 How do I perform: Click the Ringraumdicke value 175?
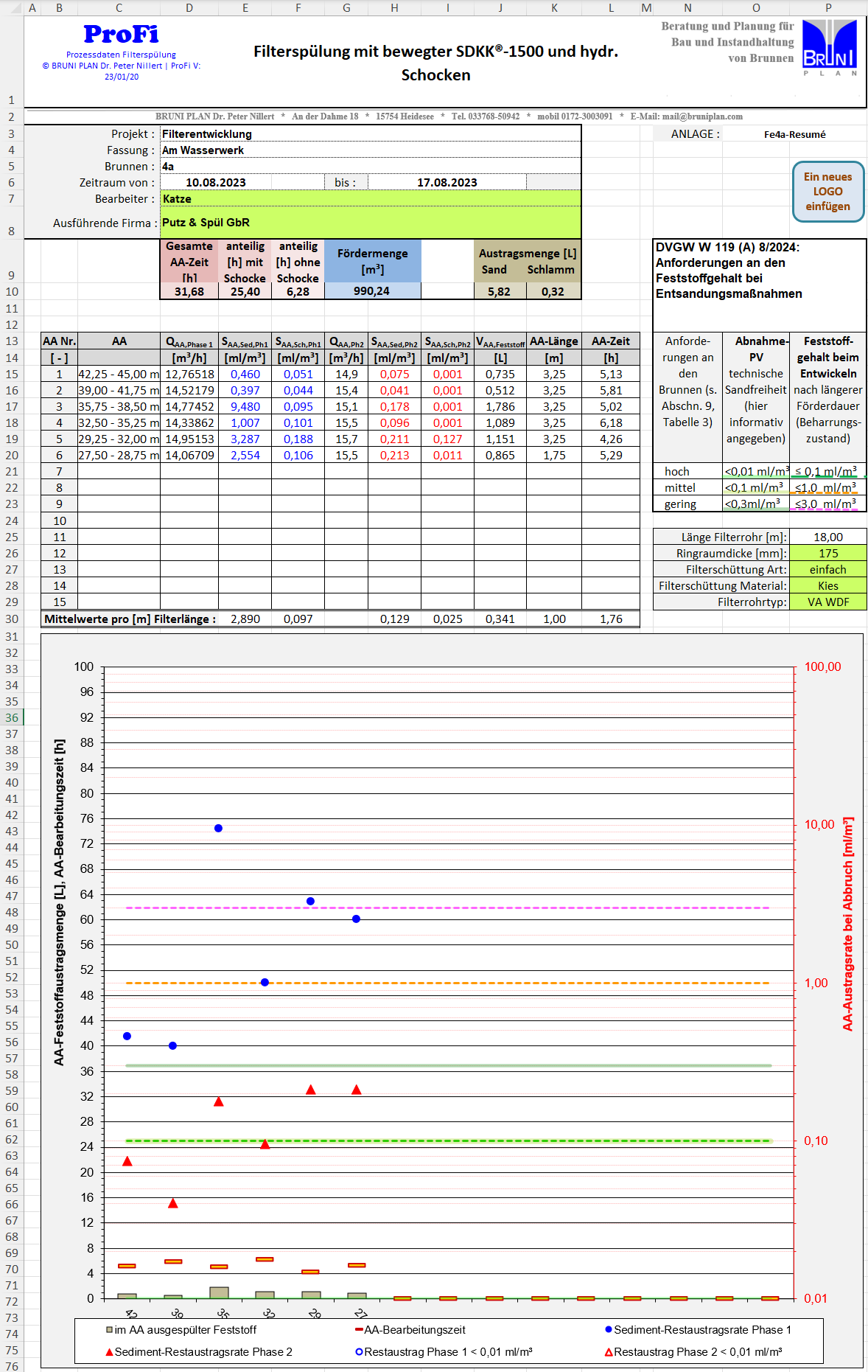coord(828,554)
